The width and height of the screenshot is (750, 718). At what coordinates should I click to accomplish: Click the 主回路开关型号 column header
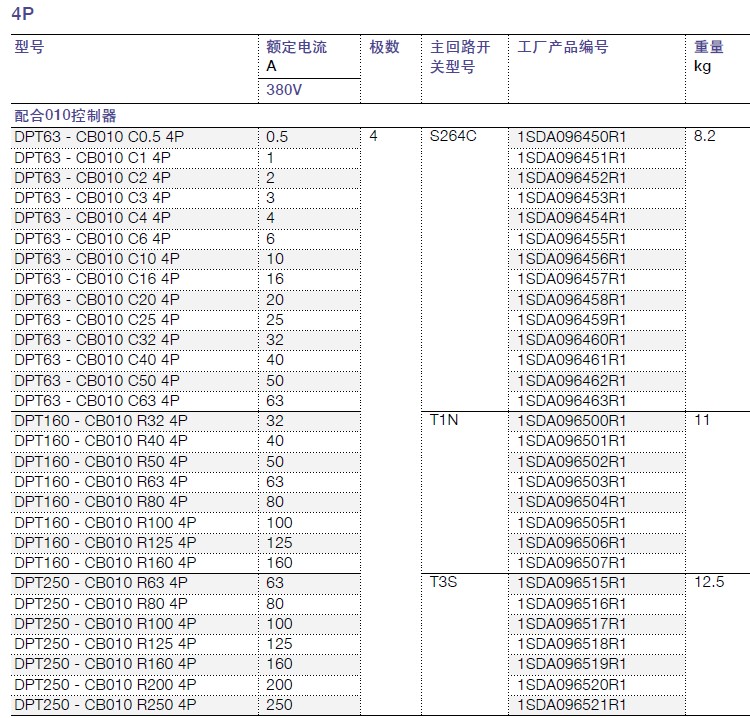tap(460, 56)
